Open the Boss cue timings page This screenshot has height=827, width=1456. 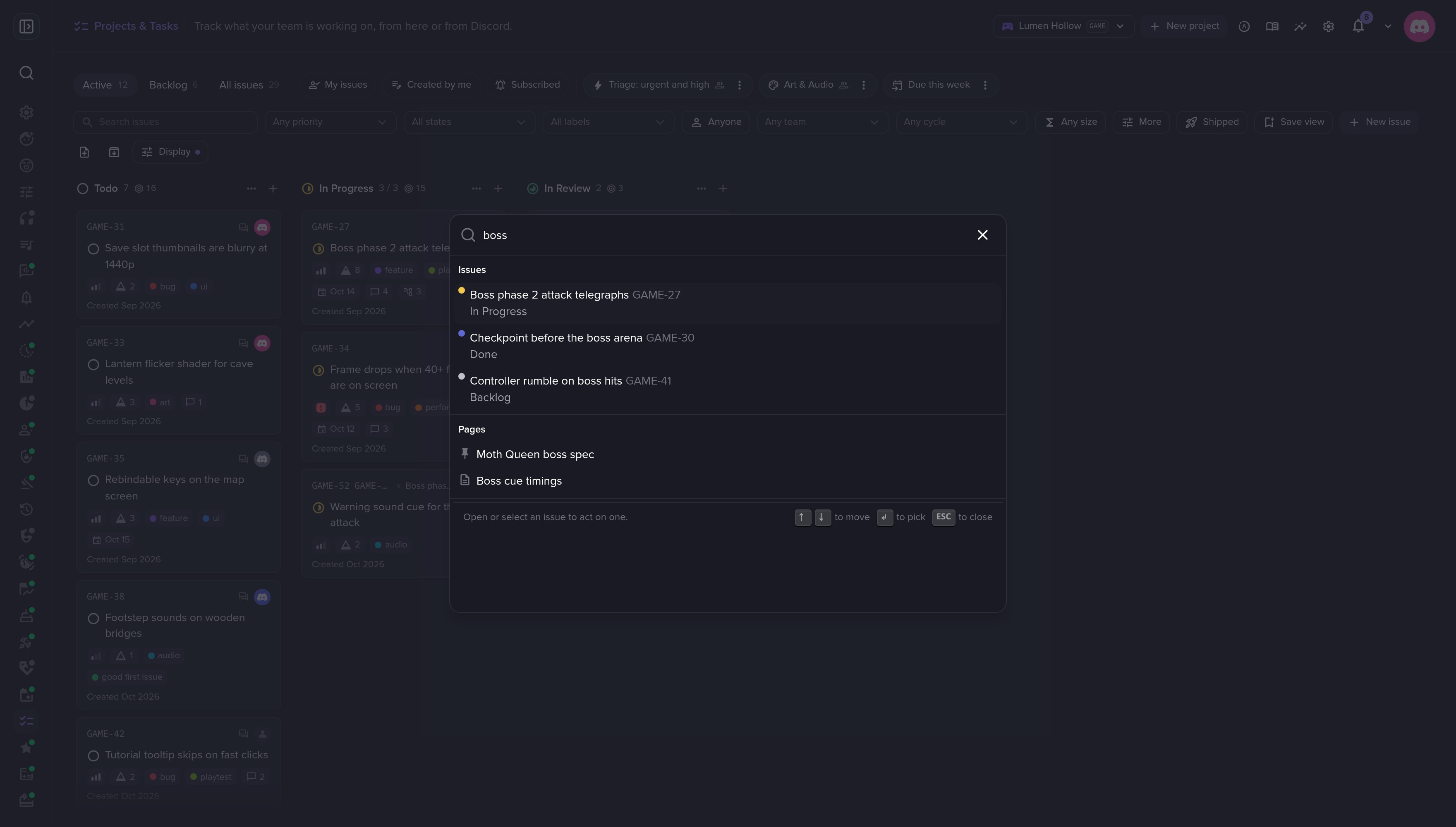pos(728,480)
